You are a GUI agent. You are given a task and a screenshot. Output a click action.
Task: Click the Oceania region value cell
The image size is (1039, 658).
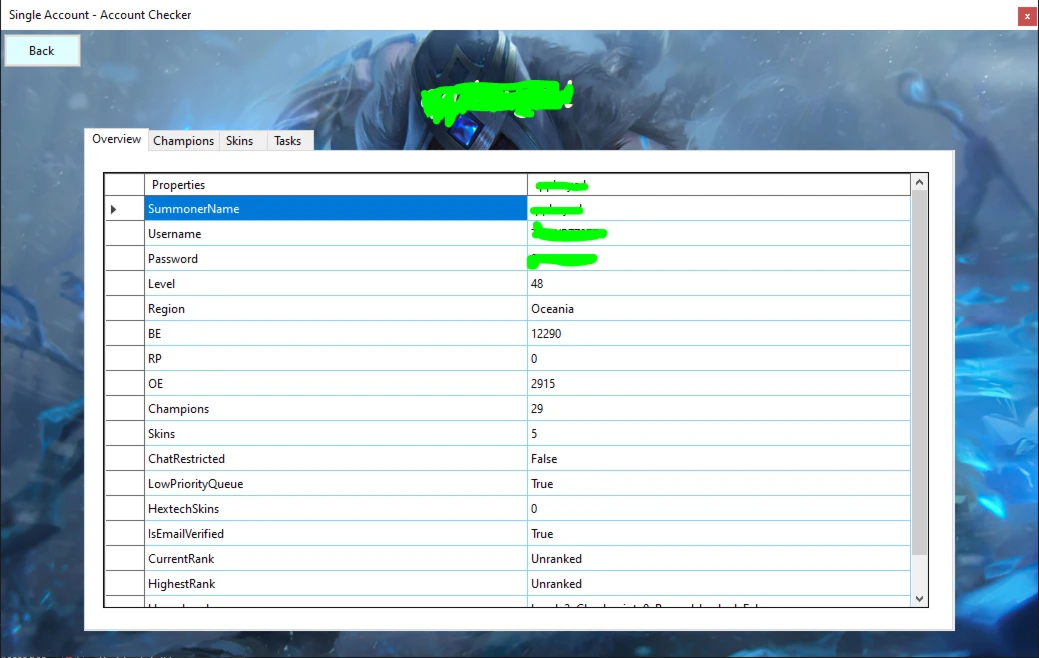coord(718,309)
